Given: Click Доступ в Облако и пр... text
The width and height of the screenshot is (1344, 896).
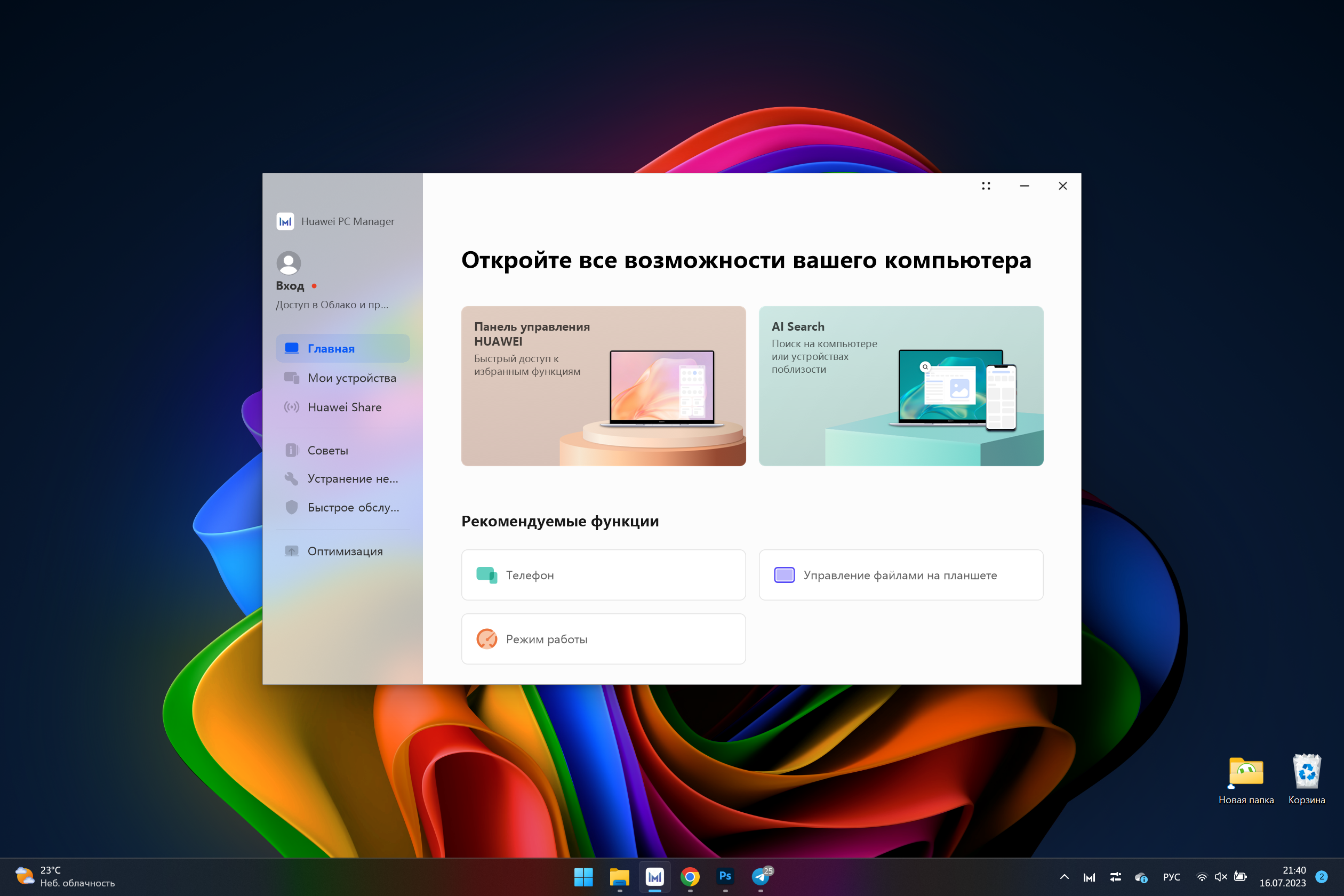Looking at the screenshot, I should pyautogui.click(x=332, y=305).
